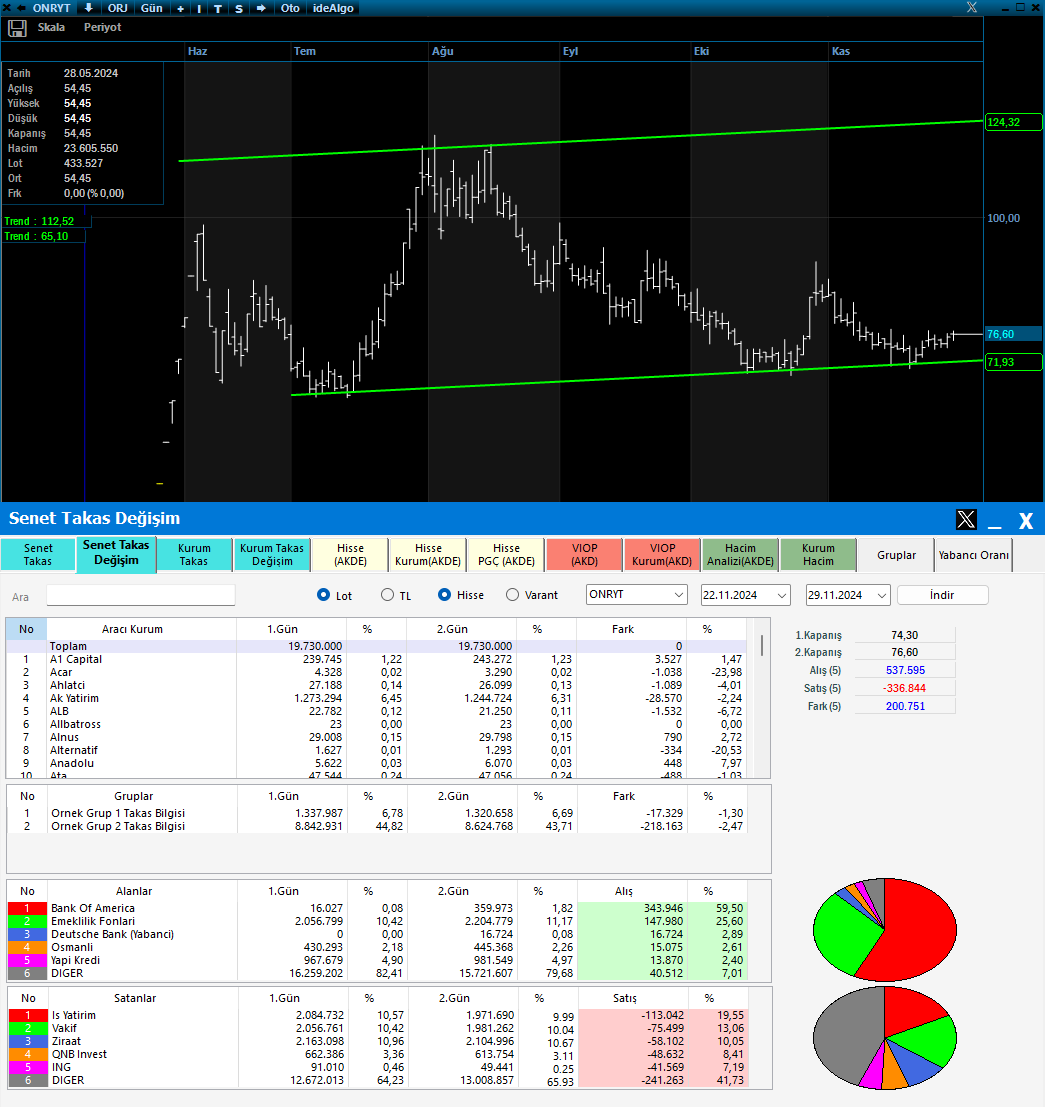Switch to the Kurum Hacim tab
The height and width of the screenshot is (1107, 1045).
tap(818, 554)
